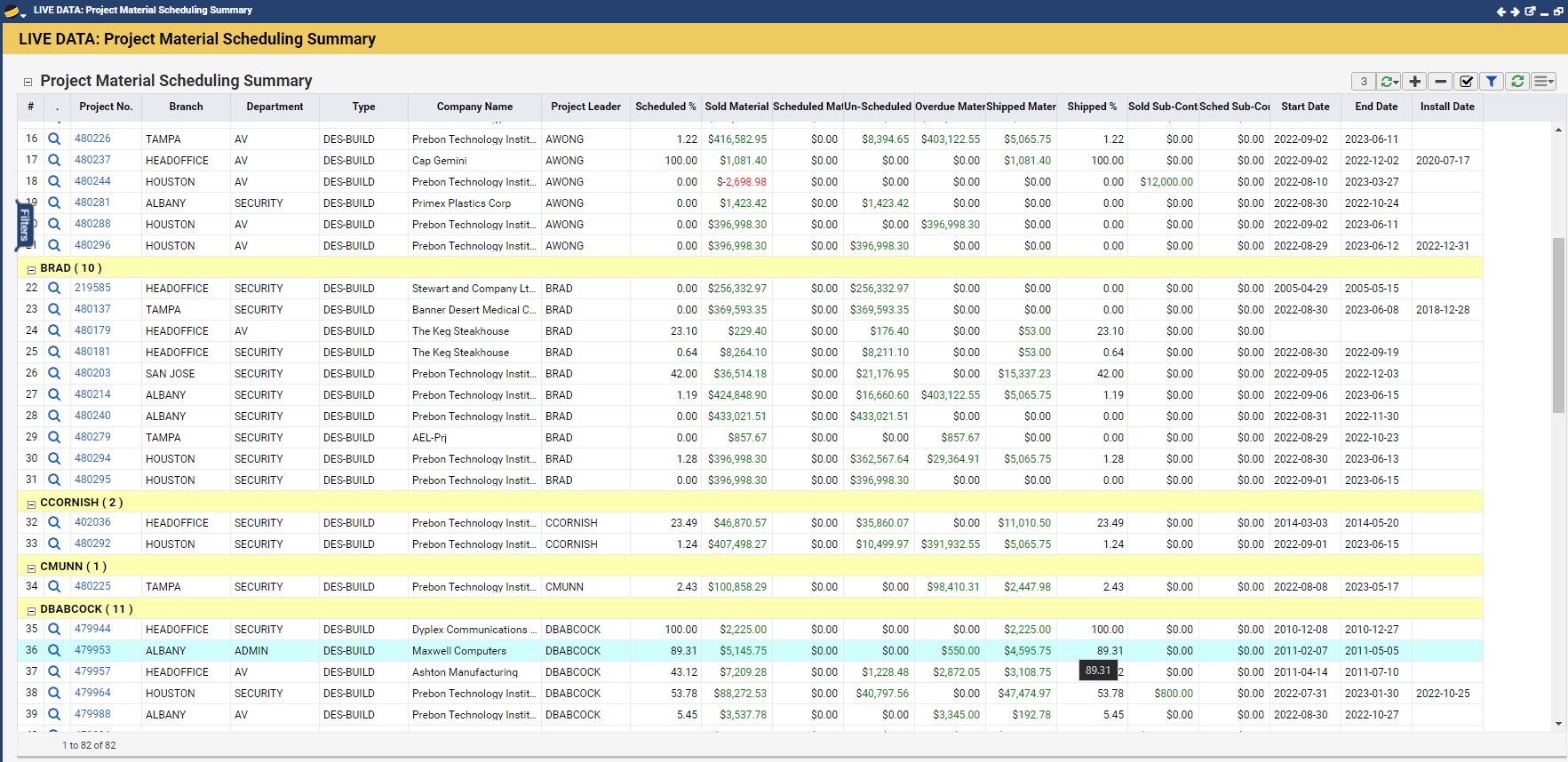Open project number 402036 link
Screen dimensions: 1568x762
tap(92, 522)
